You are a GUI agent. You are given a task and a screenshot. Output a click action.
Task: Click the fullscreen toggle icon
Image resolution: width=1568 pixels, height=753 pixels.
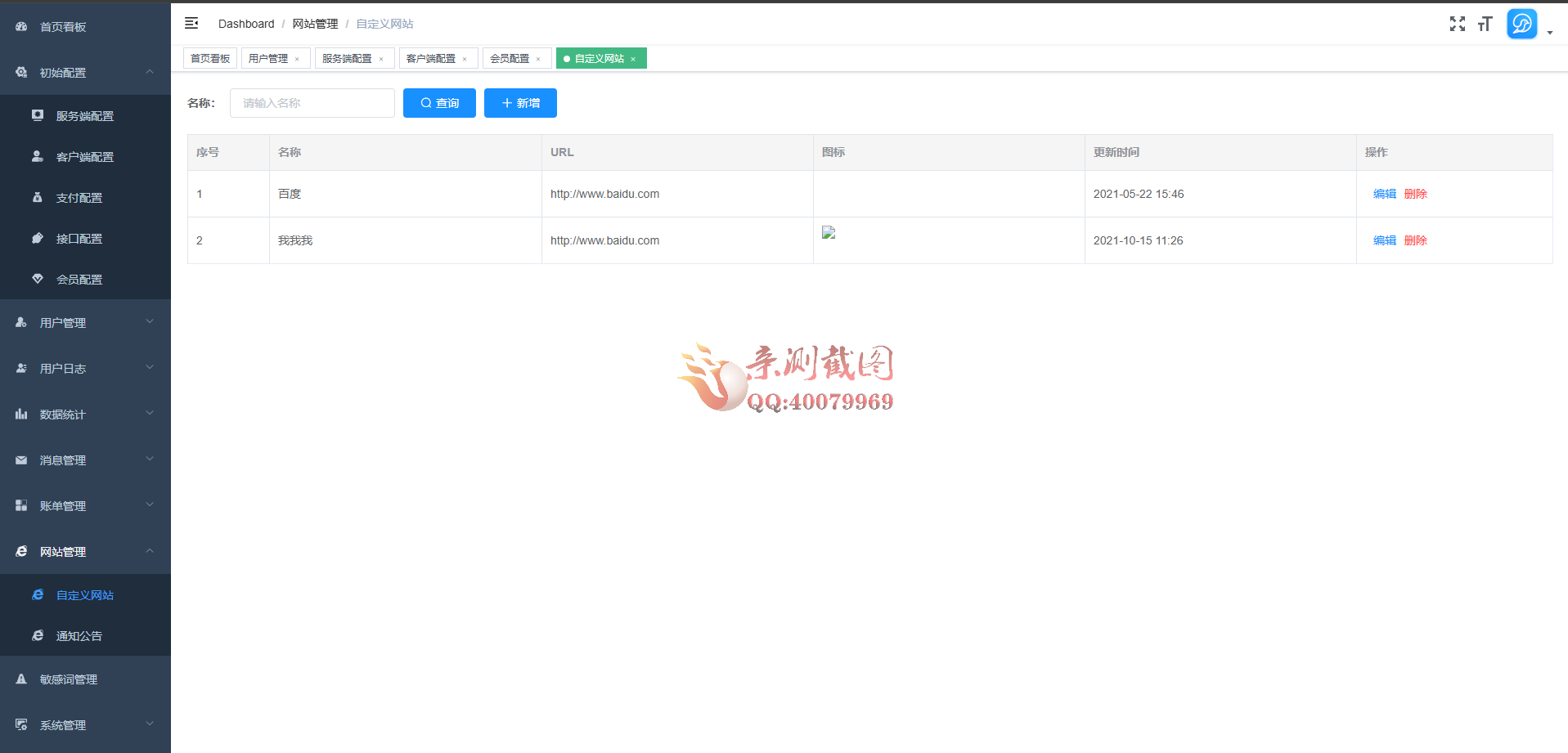click(1457, 24)
